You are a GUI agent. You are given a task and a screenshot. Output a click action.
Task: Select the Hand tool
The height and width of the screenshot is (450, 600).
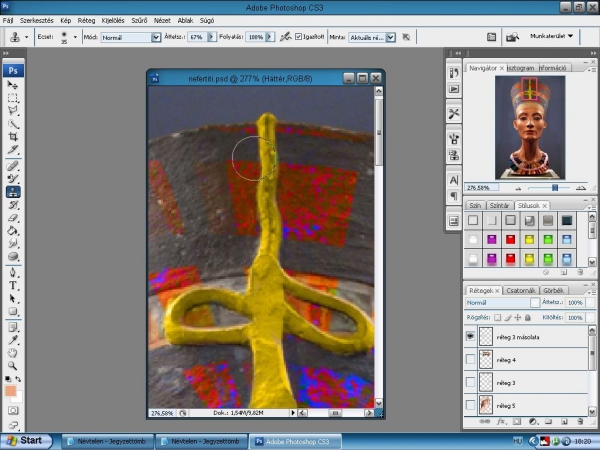click(x=13, y=353)
